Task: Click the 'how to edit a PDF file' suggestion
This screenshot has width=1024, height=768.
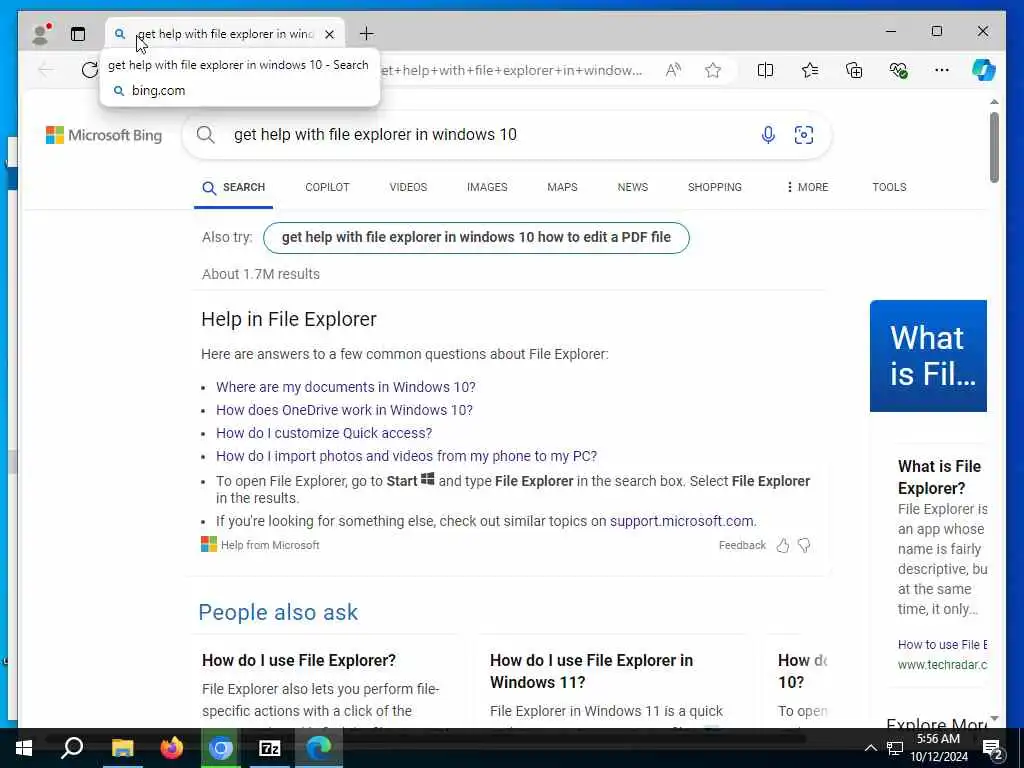Action: [476, 238]
